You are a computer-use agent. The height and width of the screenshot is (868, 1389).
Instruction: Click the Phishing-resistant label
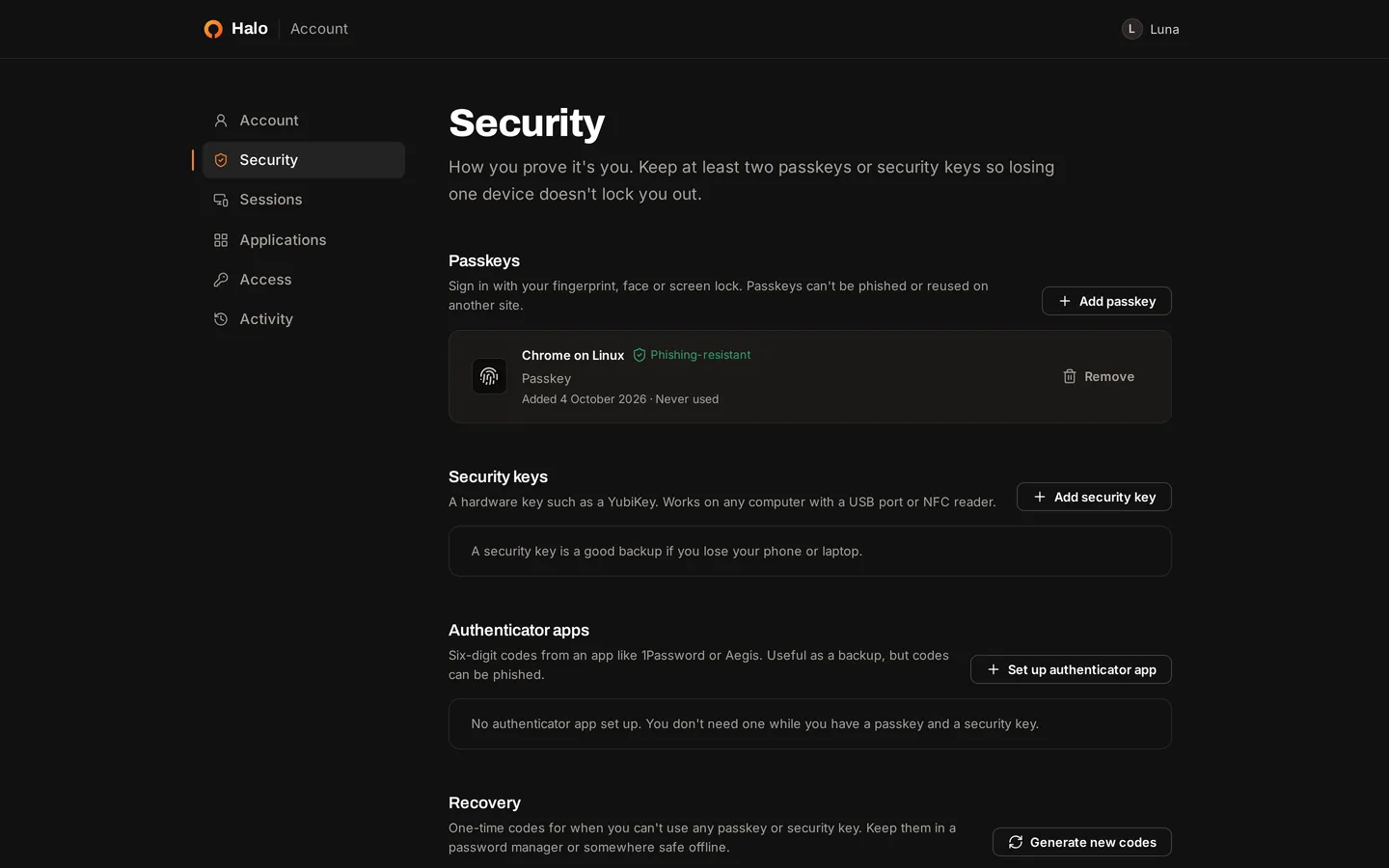[x=700, y=355]
